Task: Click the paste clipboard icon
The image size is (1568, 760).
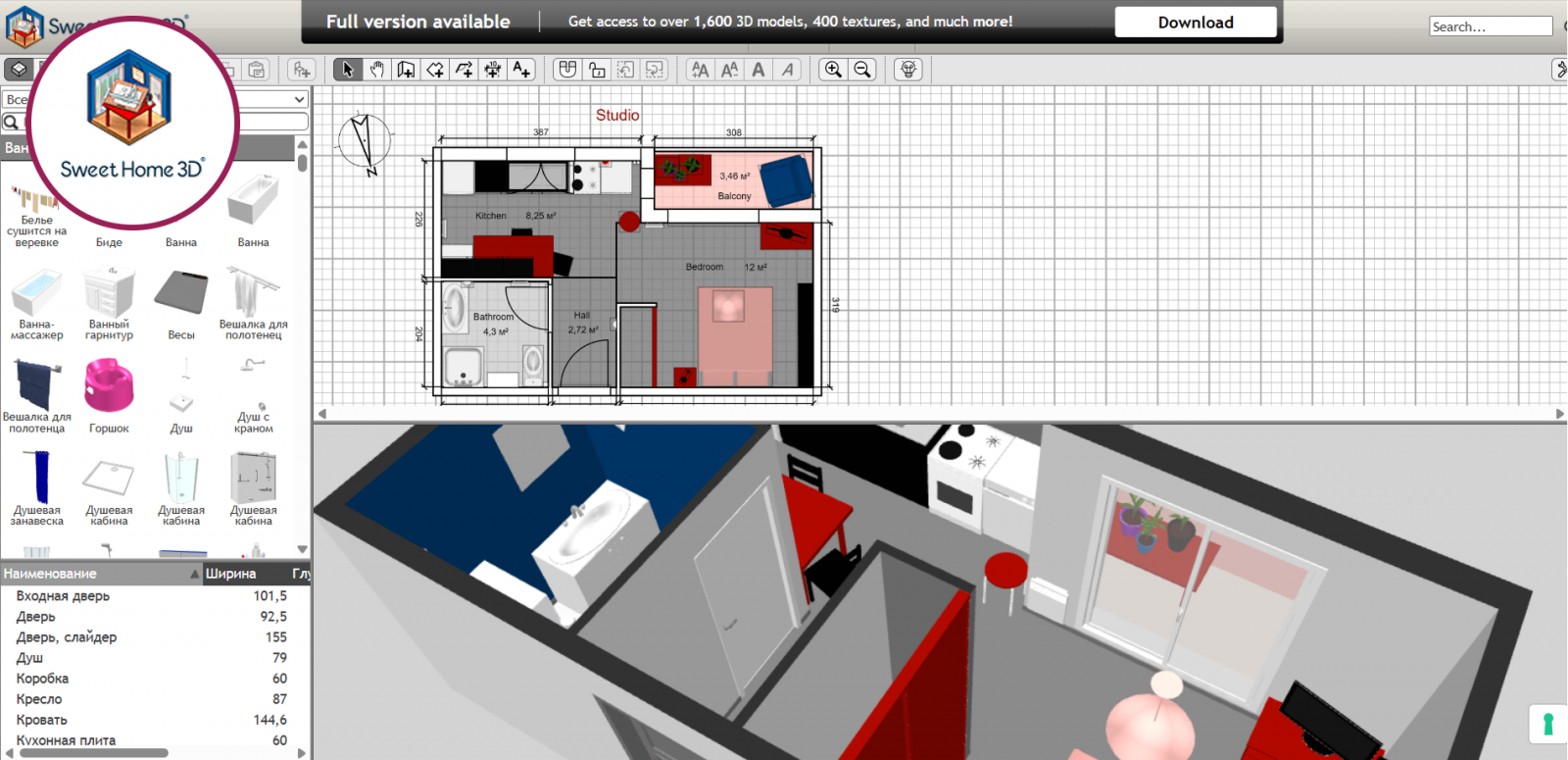Action: [x=257, y=70]
